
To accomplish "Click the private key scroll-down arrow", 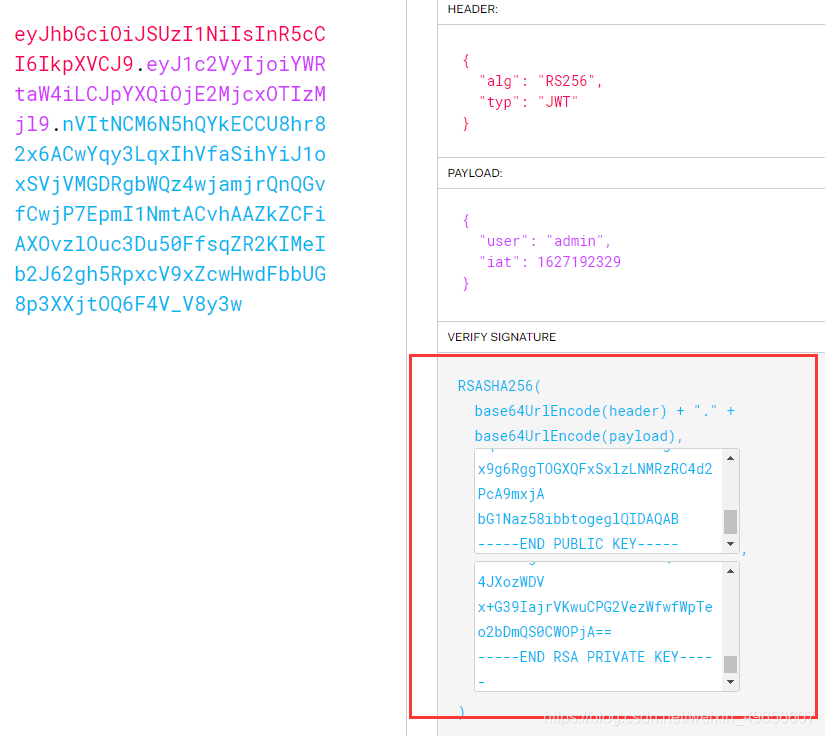I will (730, 682).
